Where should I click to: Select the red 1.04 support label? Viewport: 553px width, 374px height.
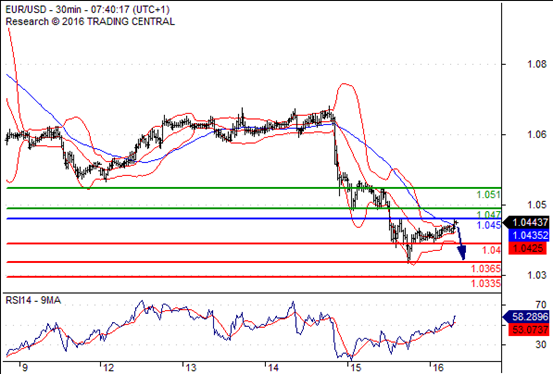[x=491, y=250]
